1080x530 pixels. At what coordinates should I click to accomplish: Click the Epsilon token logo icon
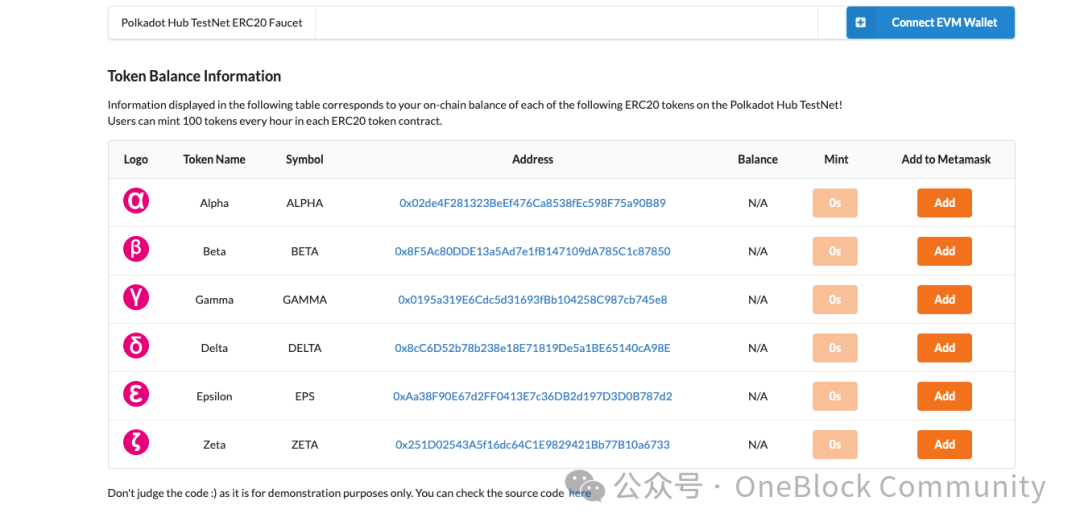[136, 394]
